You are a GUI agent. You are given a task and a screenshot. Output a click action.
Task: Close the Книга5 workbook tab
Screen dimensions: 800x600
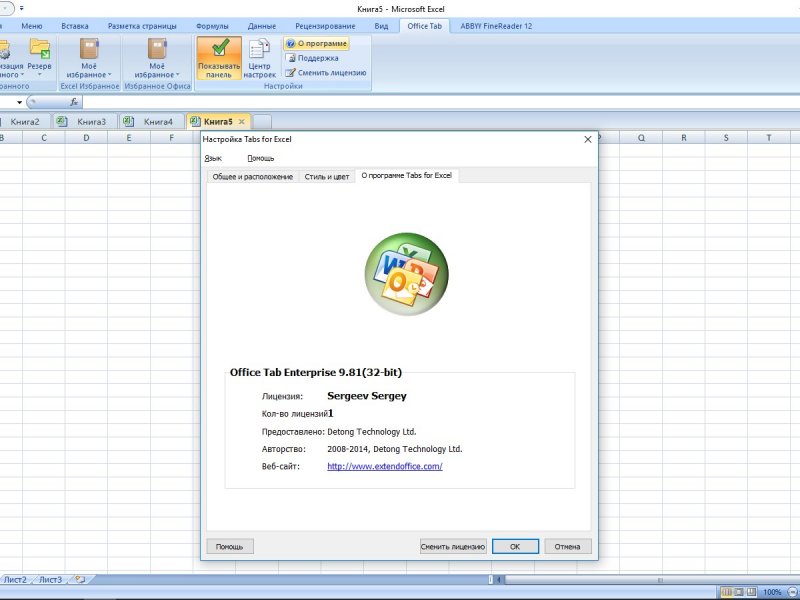pos(242,121)
